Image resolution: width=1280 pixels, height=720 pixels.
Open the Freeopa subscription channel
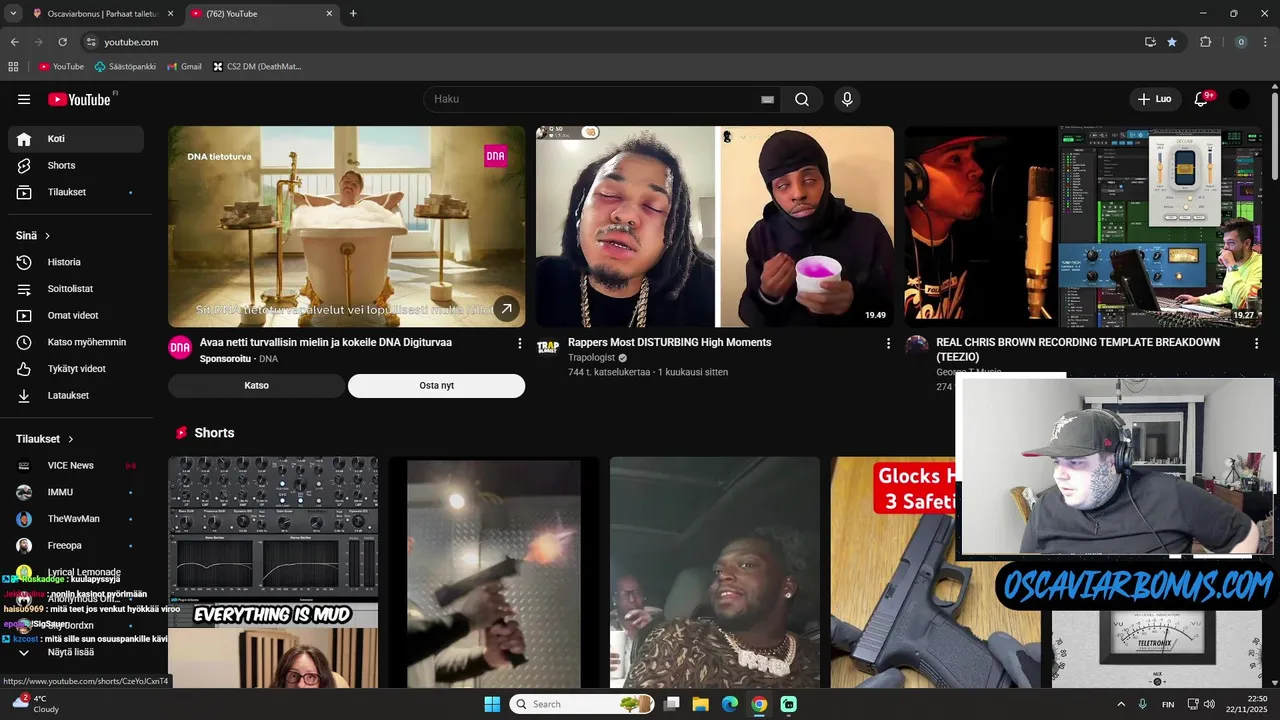(x=76, y=545)
